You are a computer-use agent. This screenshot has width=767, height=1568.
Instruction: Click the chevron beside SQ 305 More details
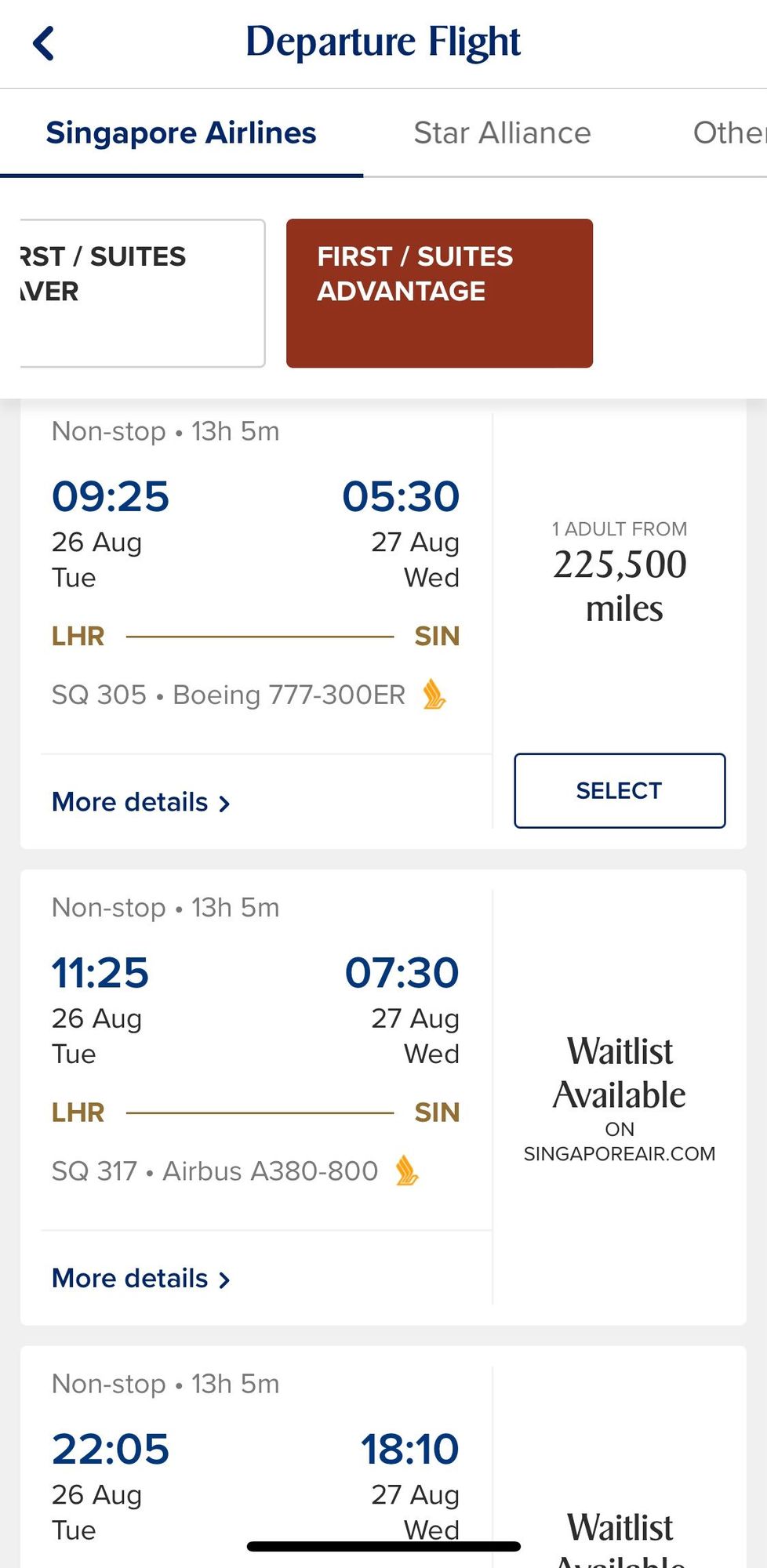coord(225,804)
